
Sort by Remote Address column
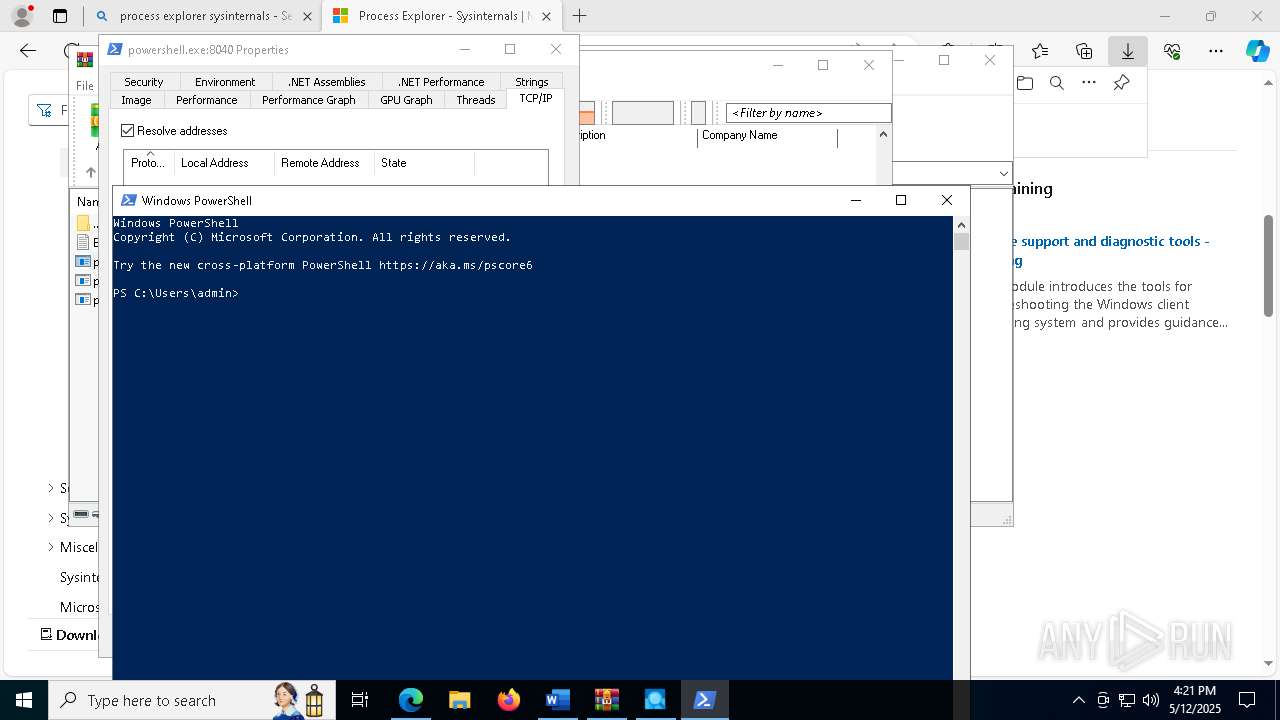tap(324, 163)
